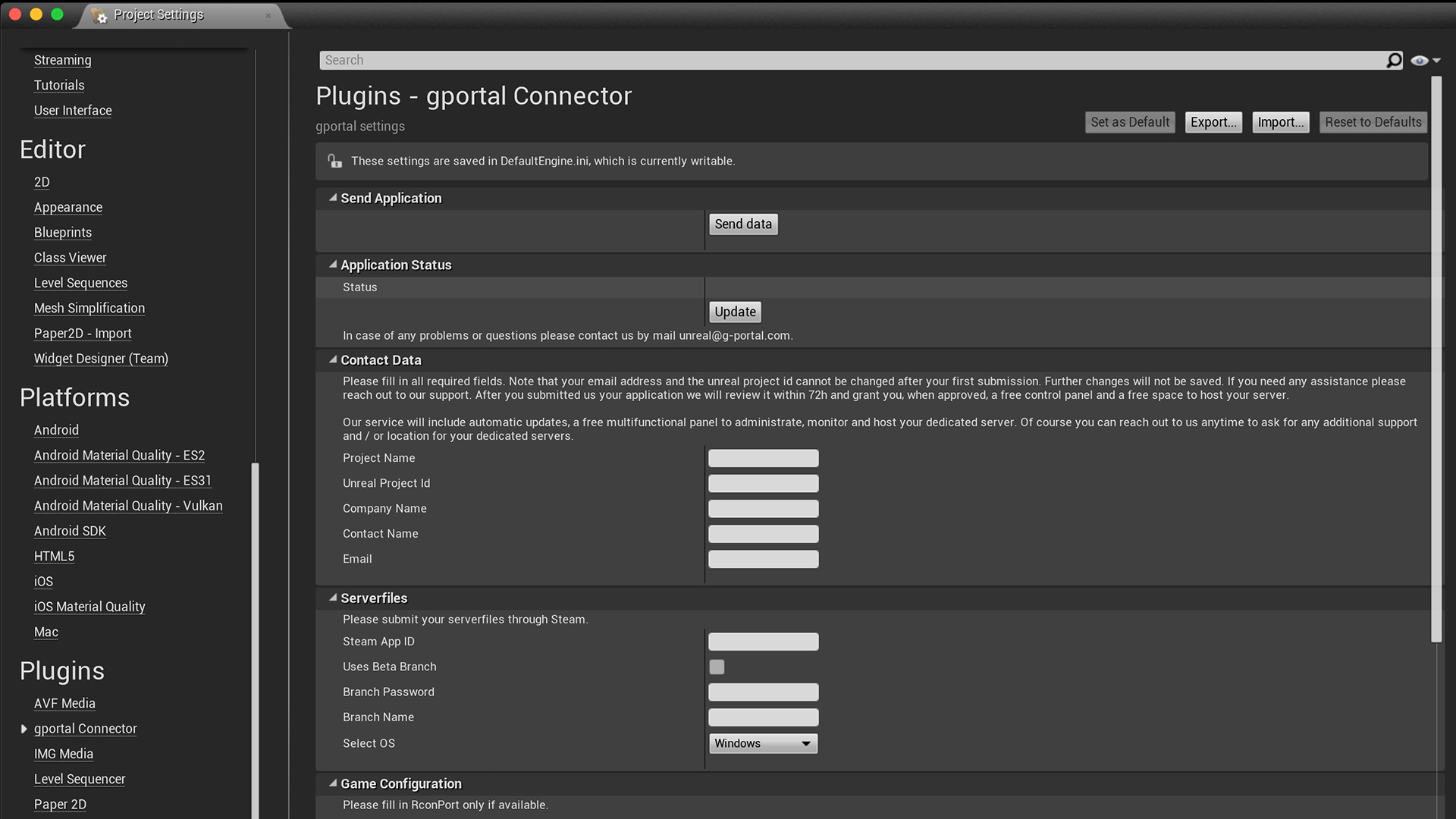Screen dimensions: 1456x819
Task: Open Widget Designer (Team) settings
Action: tap(101, 359)
